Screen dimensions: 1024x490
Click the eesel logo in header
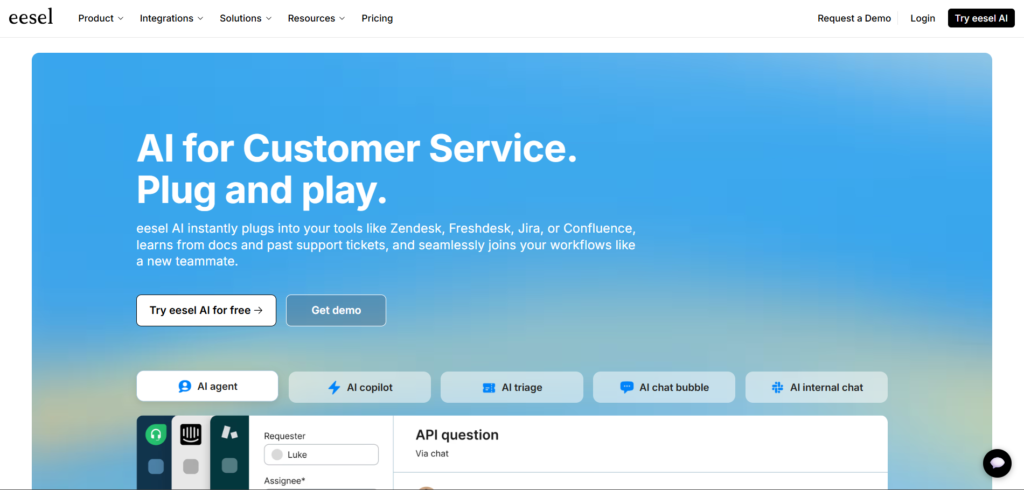(x=31, y=18)
